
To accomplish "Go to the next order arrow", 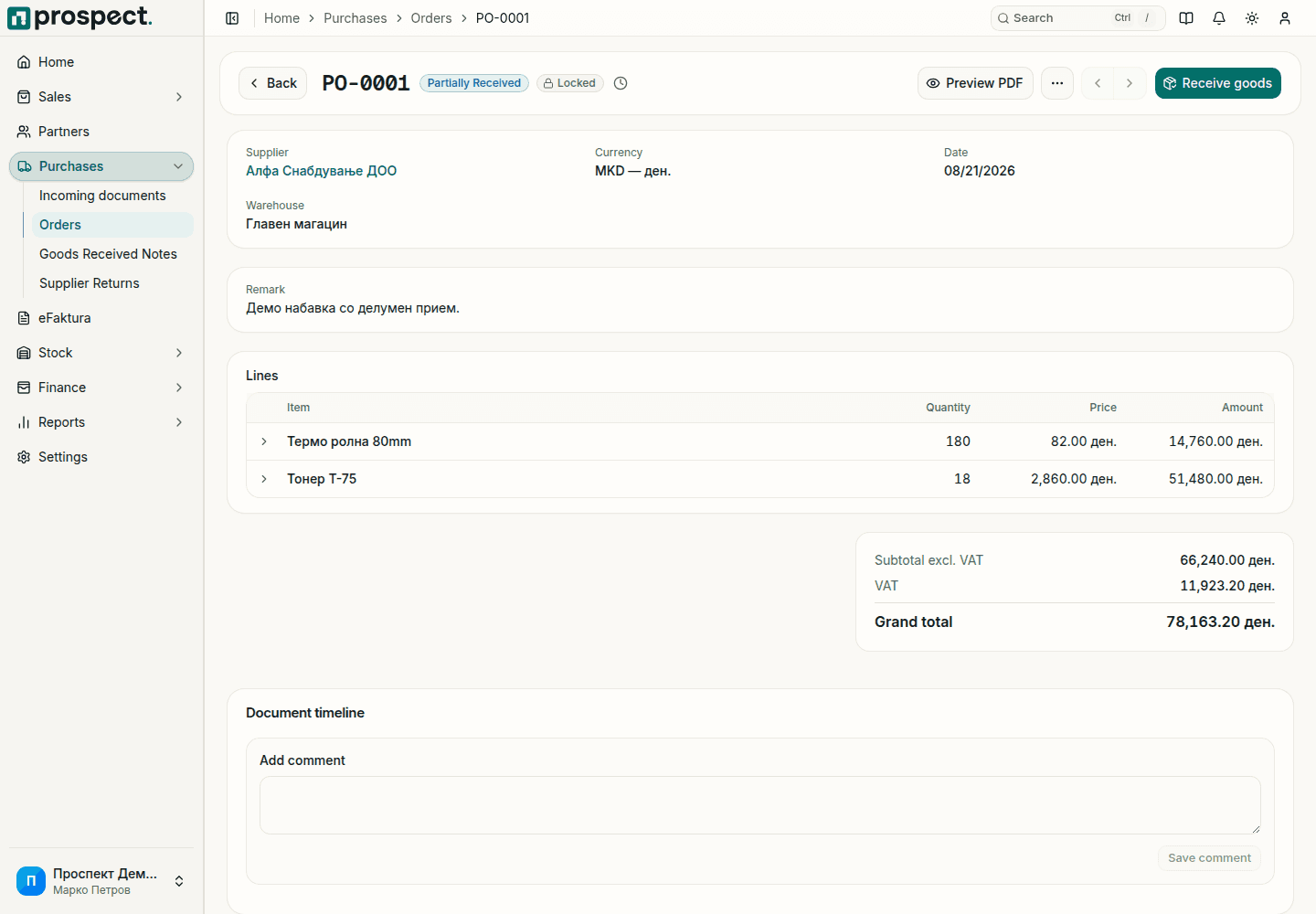I will pos(1130,83).
